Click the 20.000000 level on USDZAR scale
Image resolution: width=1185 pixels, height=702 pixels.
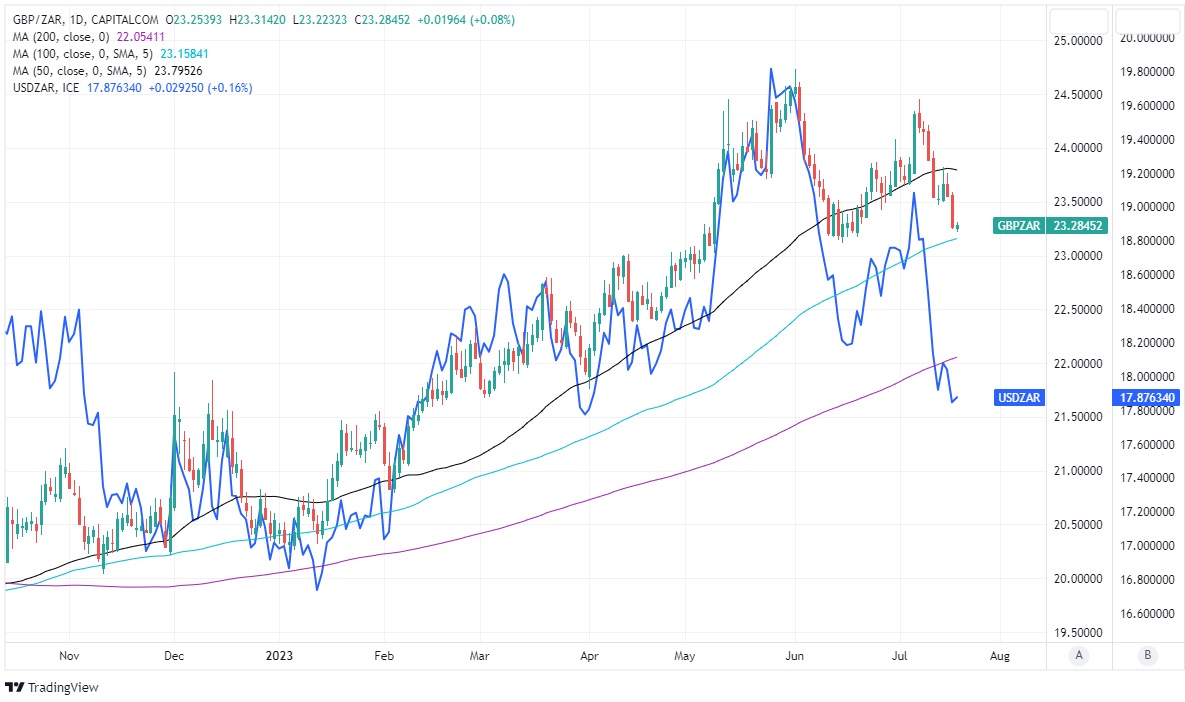pyautogui.click(x=1145, y=38)
